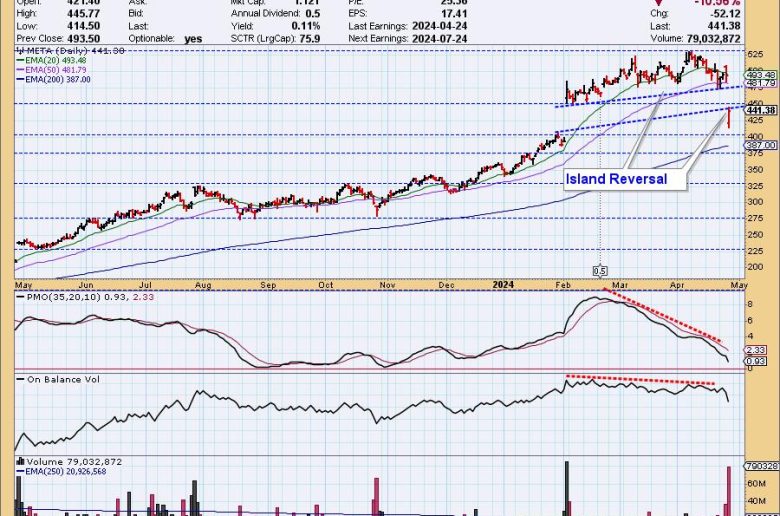Click the Sep month label on time axis
Screen dimensions: 780x516
point(268,285)
